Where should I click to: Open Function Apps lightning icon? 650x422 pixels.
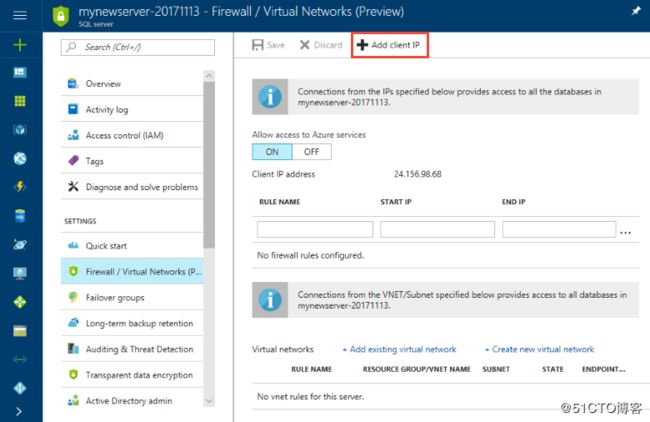[20, 187]
